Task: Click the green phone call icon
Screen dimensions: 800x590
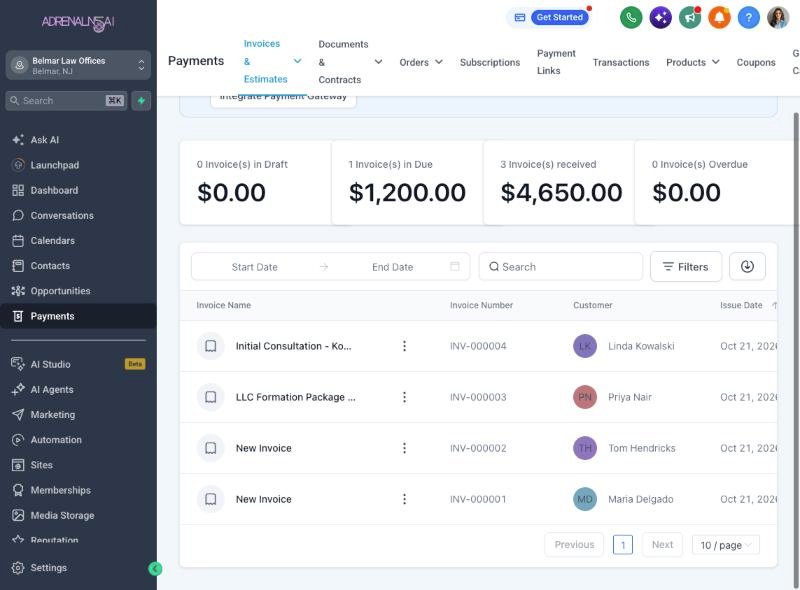Action: 631,18
